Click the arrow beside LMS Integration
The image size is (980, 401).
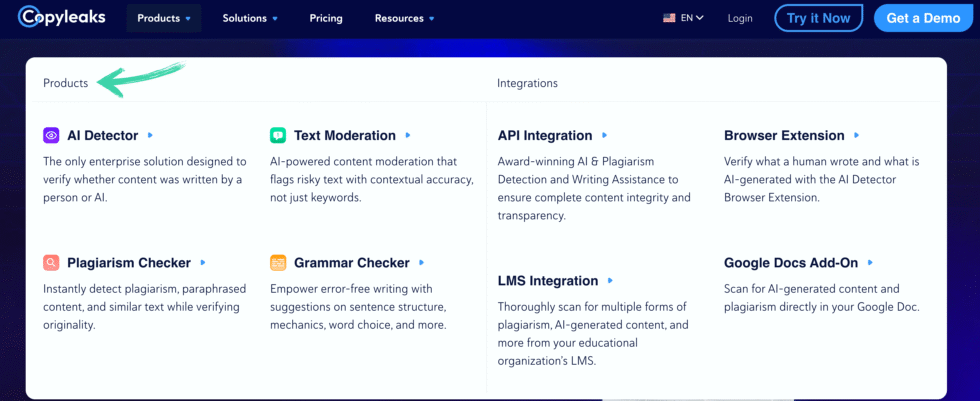pos(611,281)
